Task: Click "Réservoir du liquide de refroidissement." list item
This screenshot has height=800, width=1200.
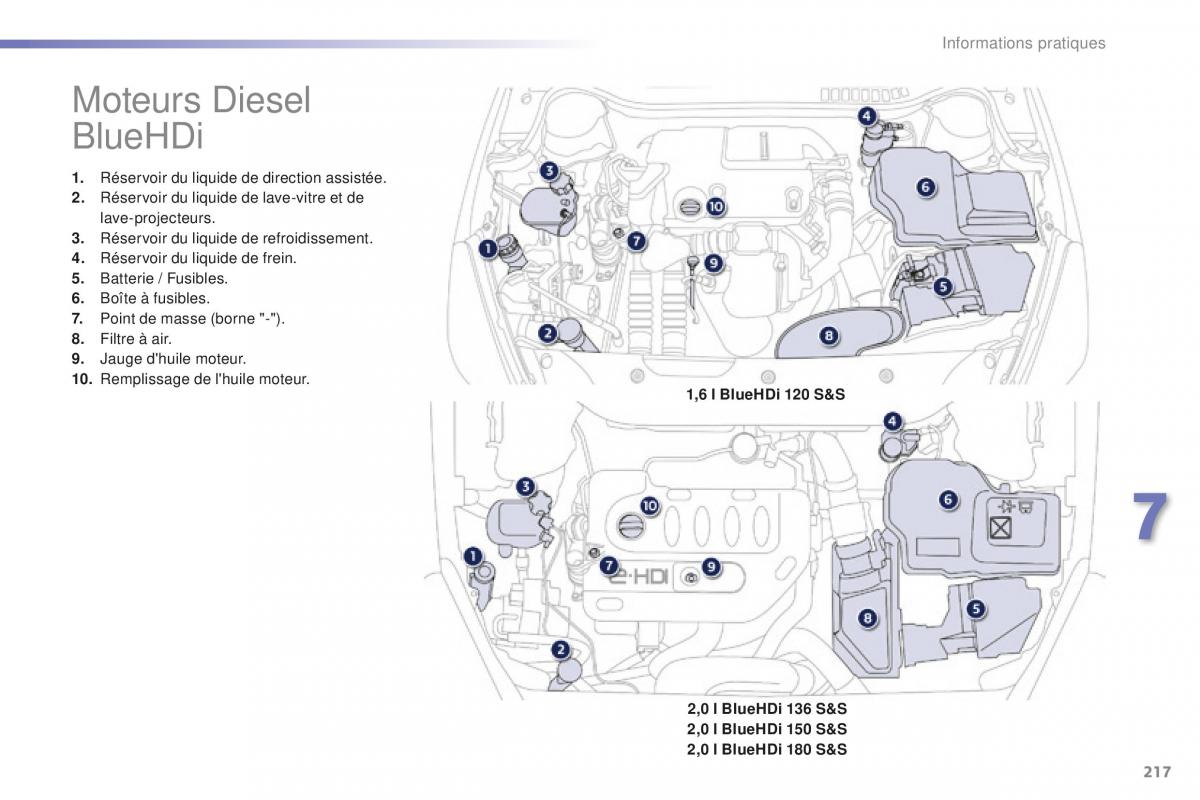Action: click(x=222, y=238)
